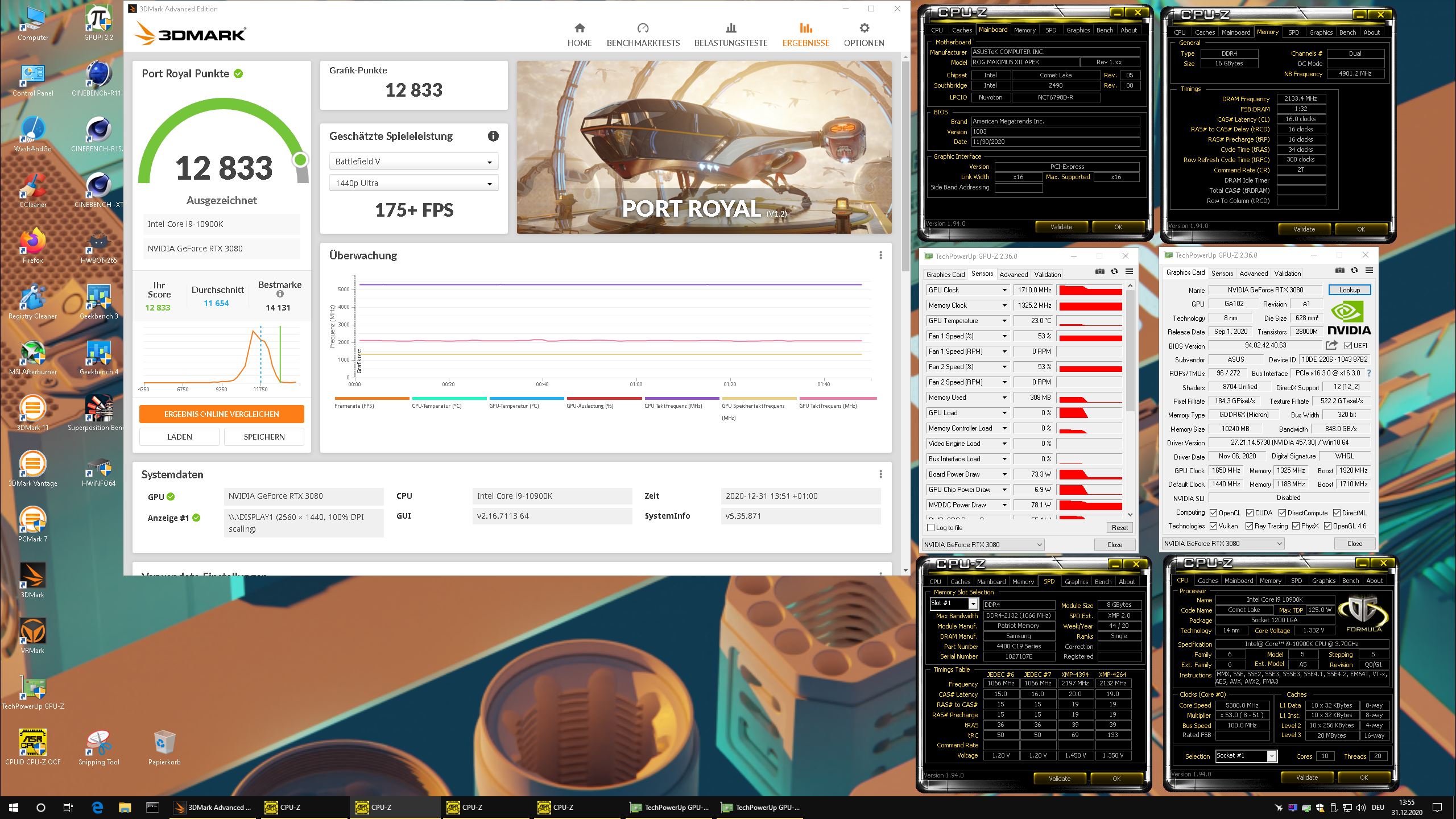Screen dimensions: 1456x819
Task: Open BENCHMARKTESTS in 3DMark navigation
Action: coord(643,35)
